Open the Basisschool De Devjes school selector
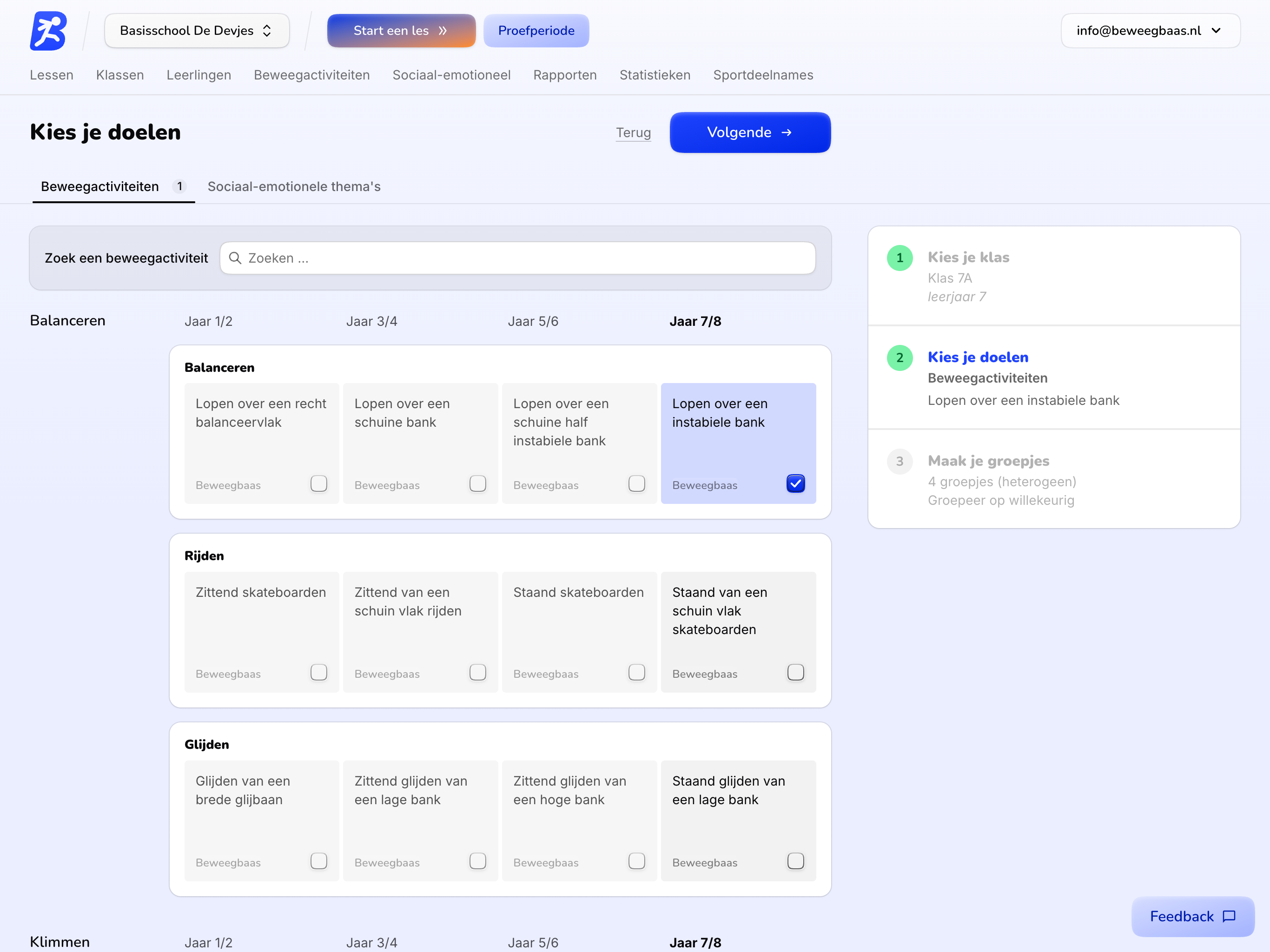 pos(197,31)
